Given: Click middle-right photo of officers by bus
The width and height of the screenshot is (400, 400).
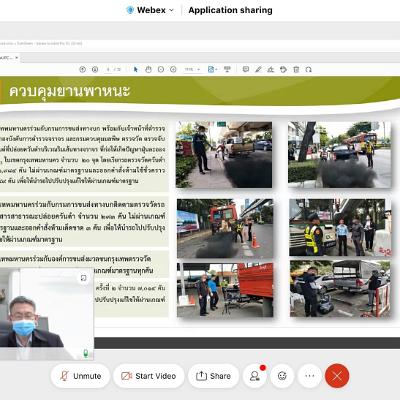Looking at the screenshot, I should (340, 228).
